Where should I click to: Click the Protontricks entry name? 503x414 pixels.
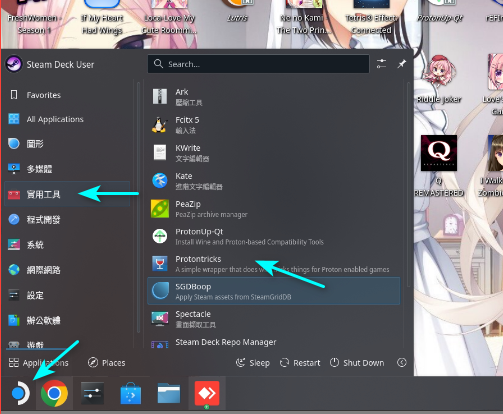(198, 259)
